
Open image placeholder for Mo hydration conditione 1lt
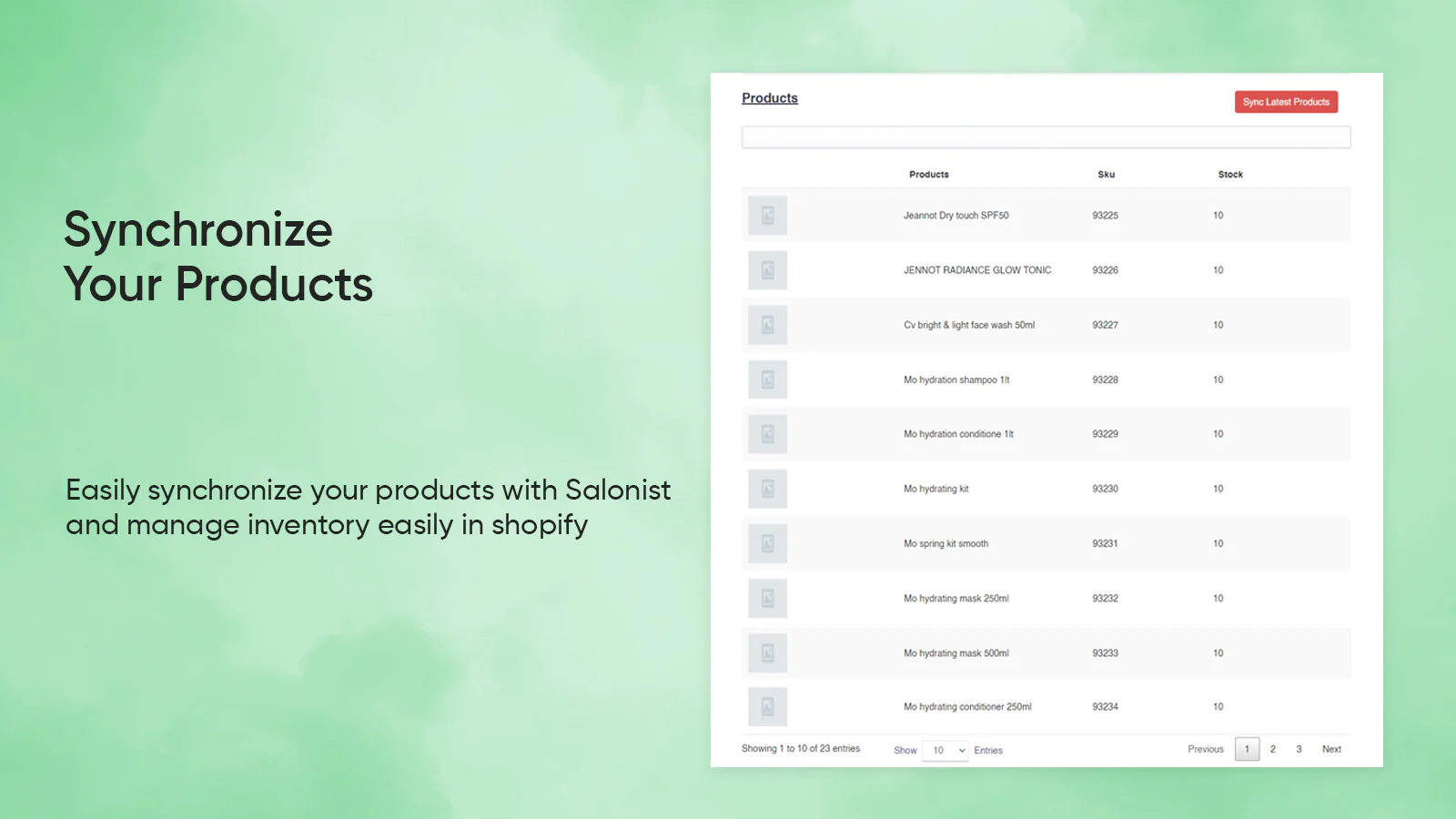(768, 434)
